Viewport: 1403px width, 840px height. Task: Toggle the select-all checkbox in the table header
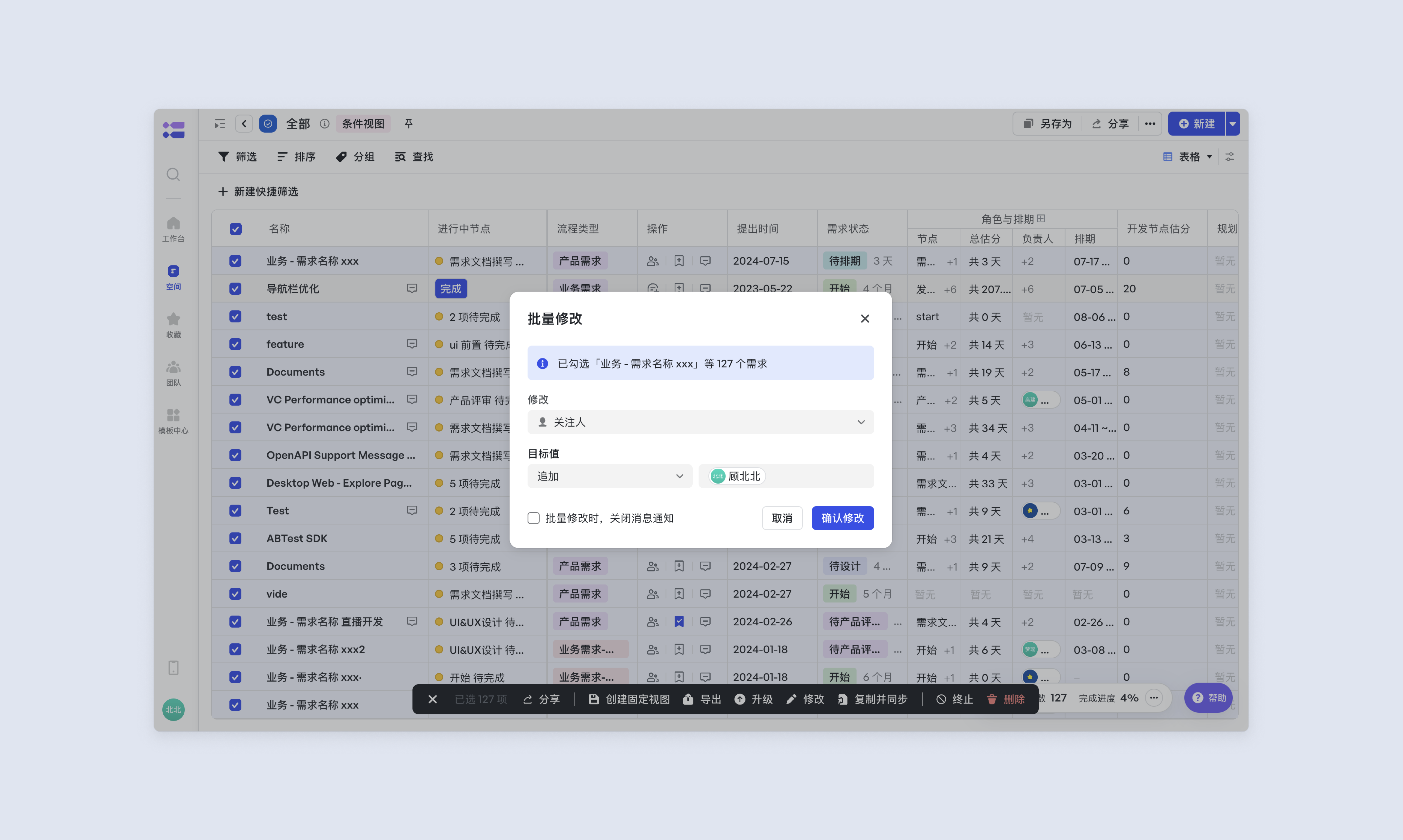(x=235, y=229)
